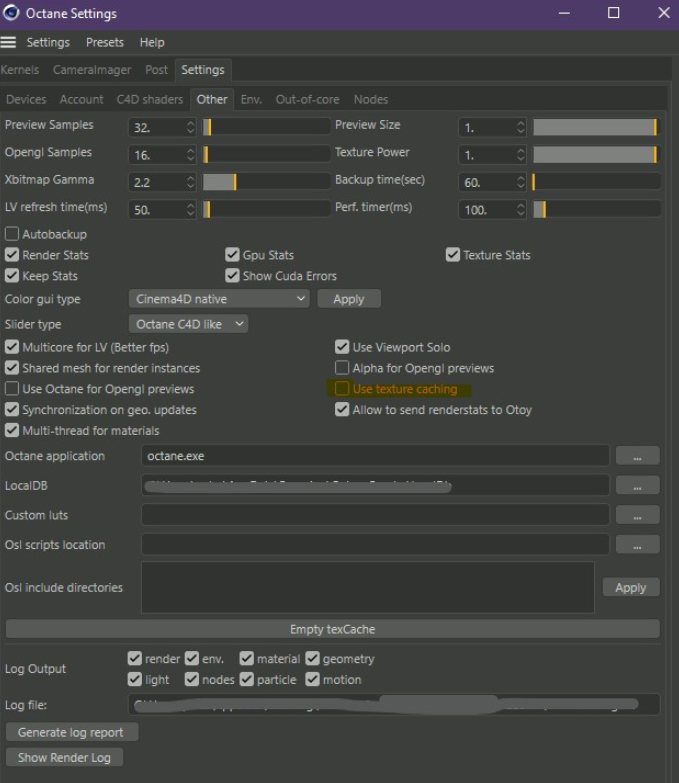679x783 pixels.
Task: Enable the Autobackup checkbox
Action: tap(12, 234)
